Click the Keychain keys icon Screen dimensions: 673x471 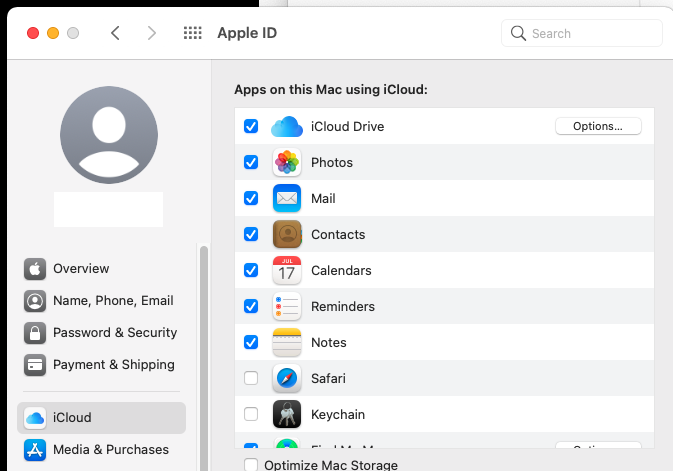coord(287,415)
